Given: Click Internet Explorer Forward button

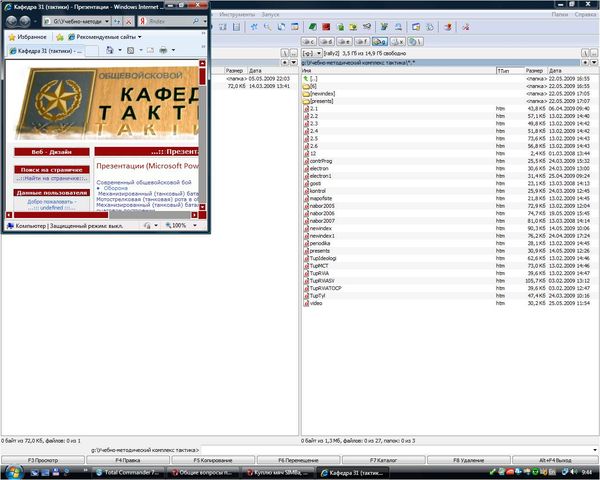Looking at the screenshot, I should (x=25, y=21).
